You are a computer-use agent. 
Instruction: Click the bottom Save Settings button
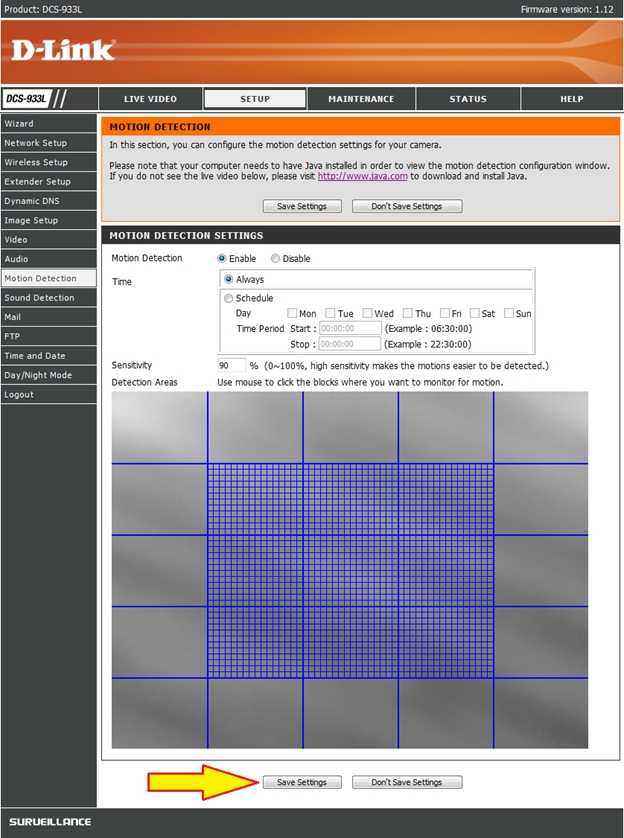click(302, 782)
